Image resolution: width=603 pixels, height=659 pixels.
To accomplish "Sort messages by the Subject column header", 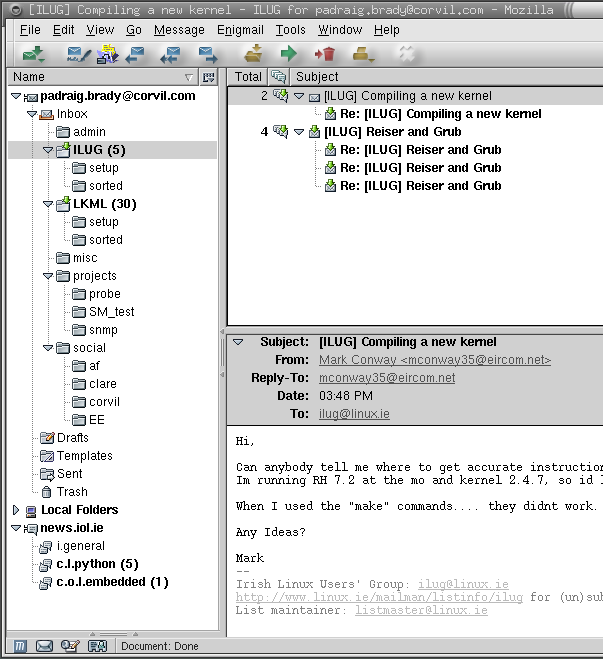I will tap(447, 77).
